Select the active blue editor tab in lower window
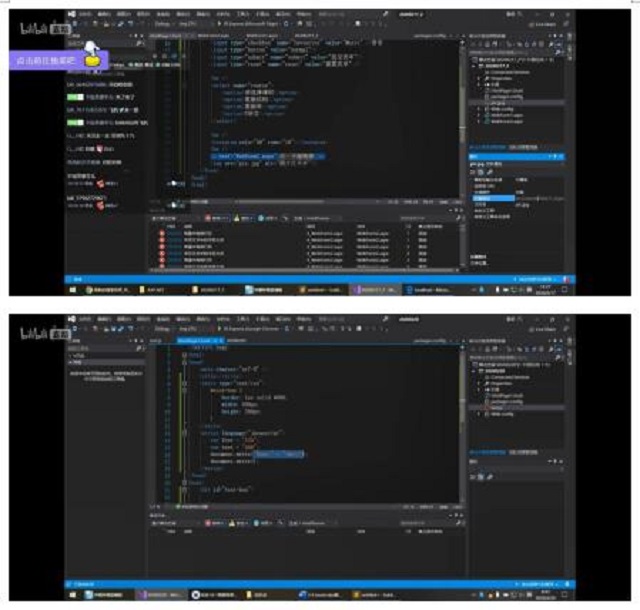 point(200,340)
